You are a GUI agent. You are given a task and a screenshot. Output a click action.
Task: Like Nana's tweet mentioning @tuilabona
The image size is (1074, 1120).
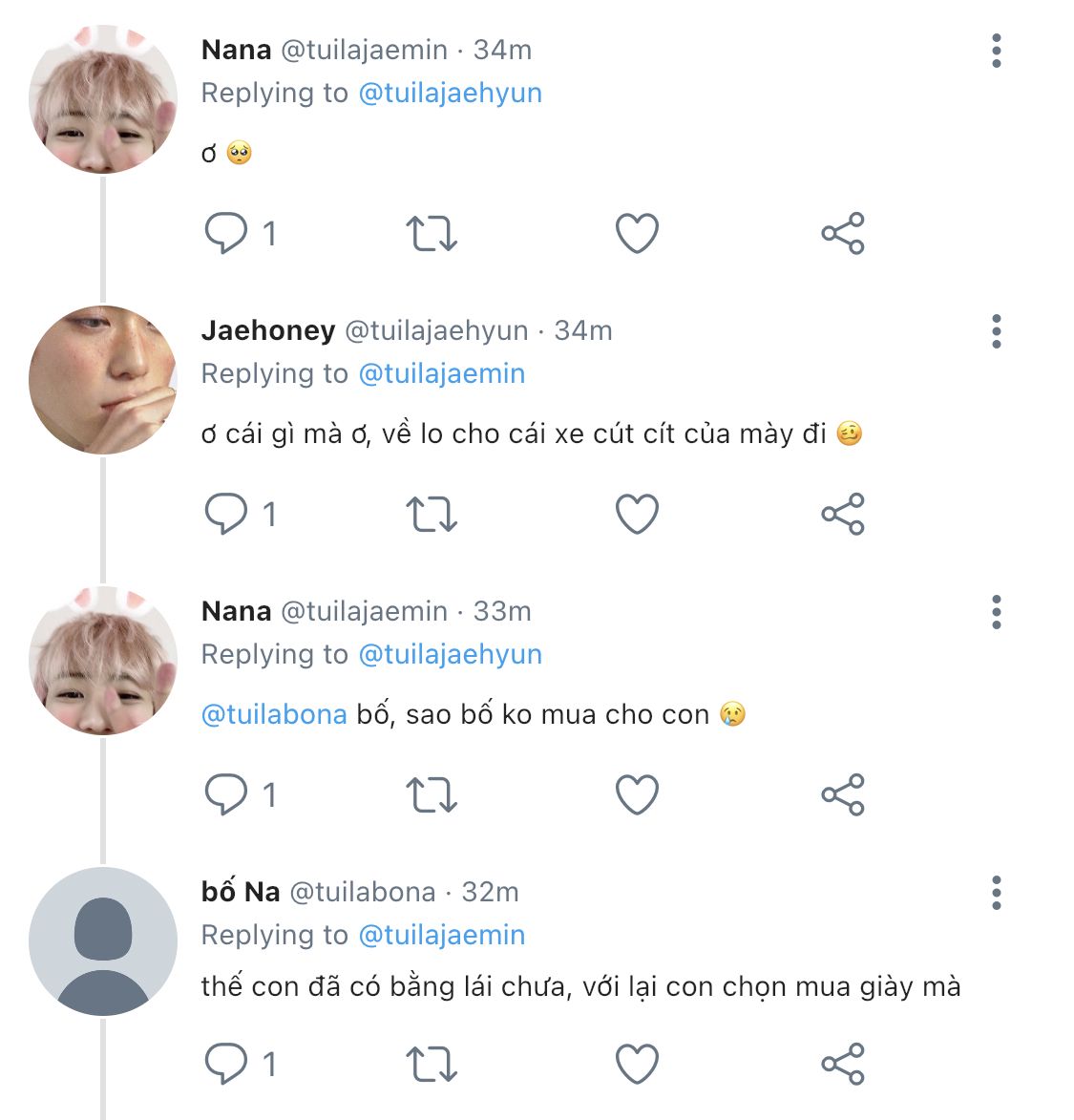637,794
